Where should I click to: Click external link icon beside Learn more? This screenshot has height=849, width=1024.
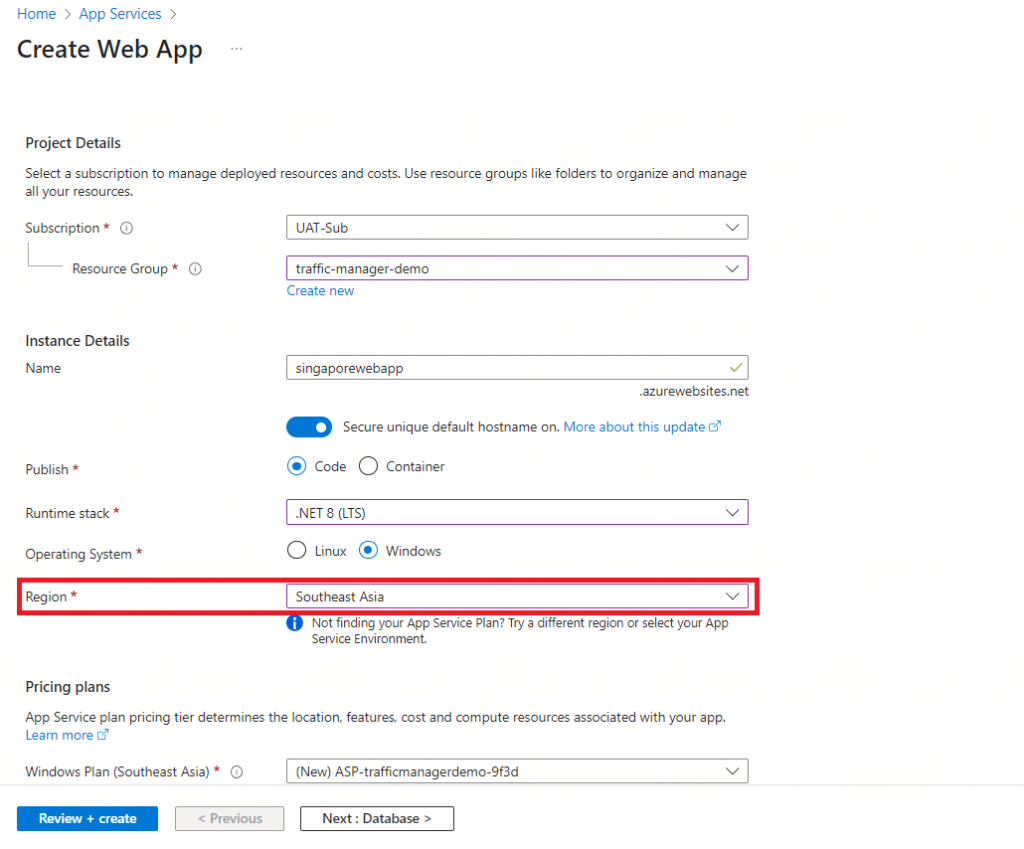(103, 735)
